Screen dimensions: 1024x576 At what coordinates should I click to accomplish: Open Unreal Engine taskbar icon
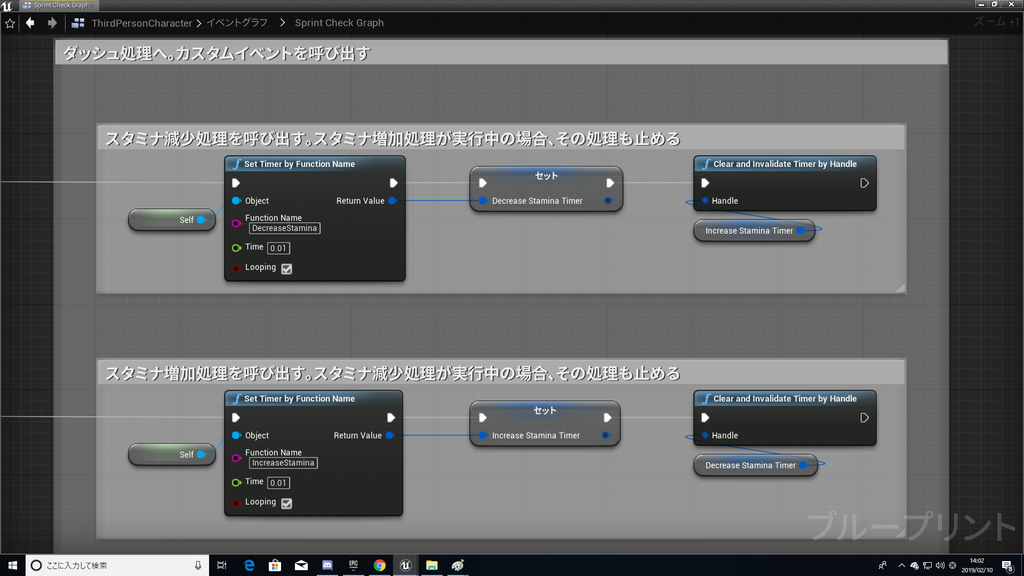click(406, 565)
